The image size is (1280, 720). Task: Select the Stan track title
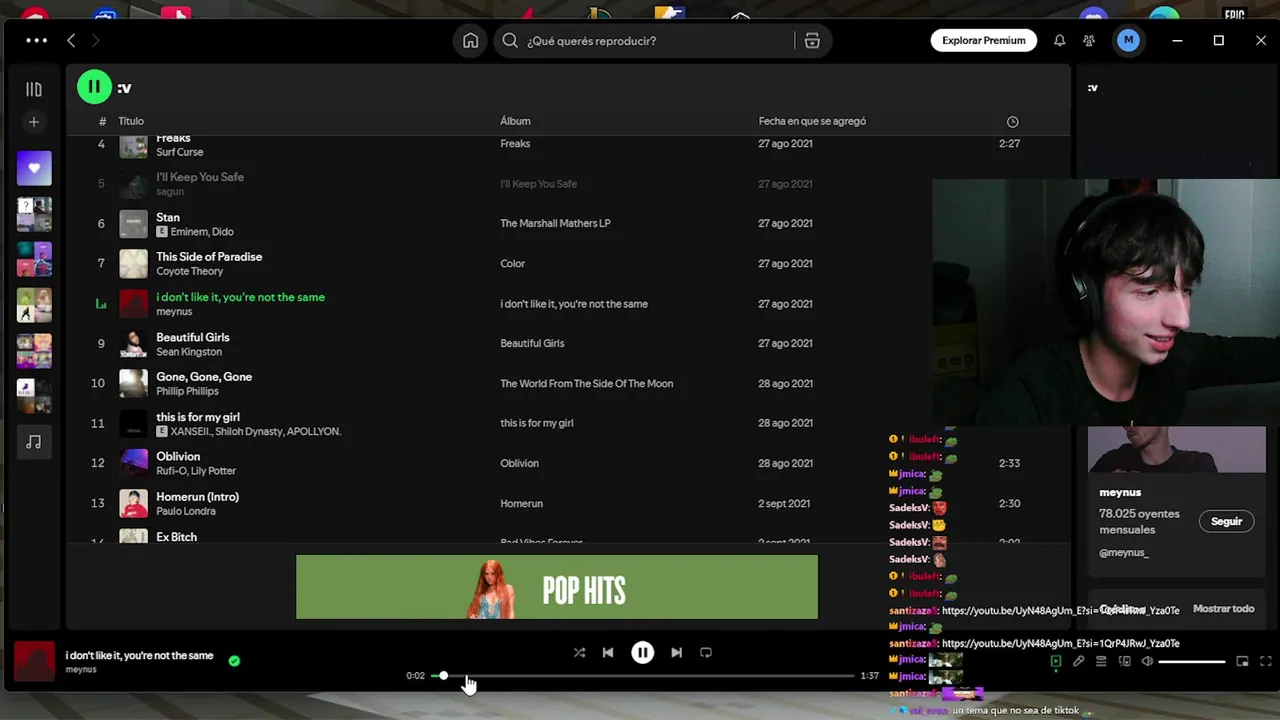[x=168, y=217]
